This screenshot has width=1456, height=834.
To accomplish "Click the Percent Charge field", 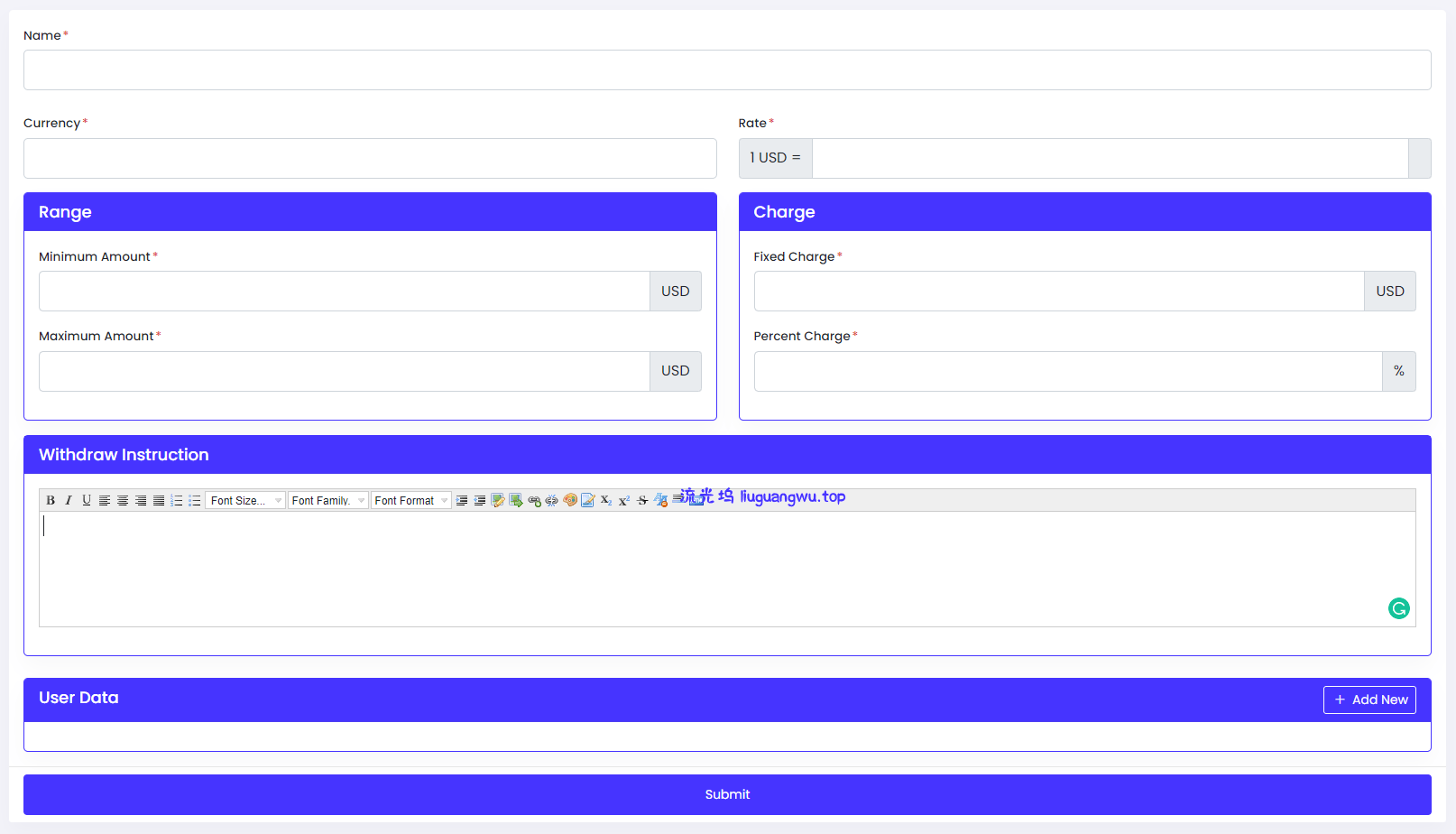I will (x=1067, y=371).
